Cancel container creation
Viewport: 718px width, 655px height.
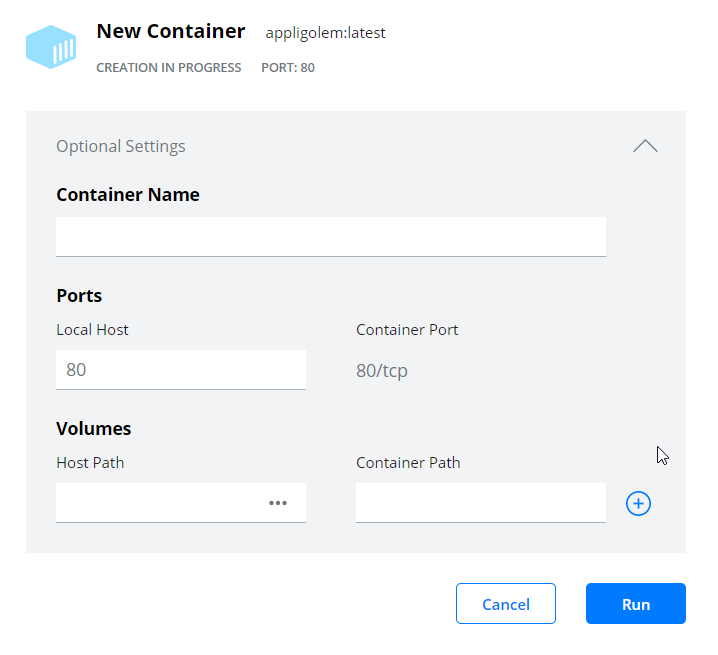(x=506, y=604)
